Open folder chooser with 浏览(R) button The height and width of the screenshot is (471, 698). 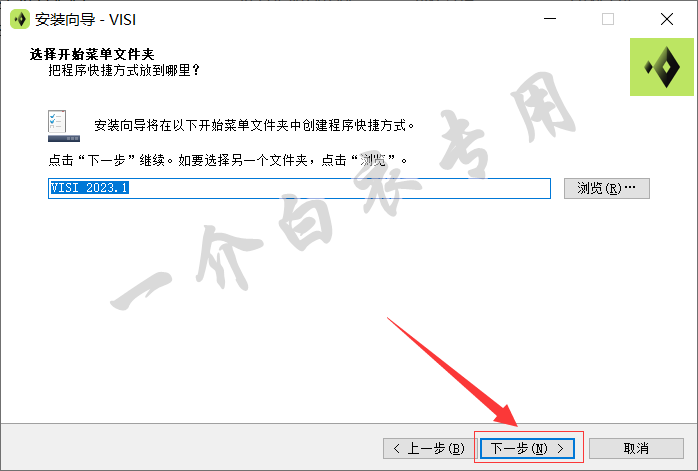[x=607, y=188]
